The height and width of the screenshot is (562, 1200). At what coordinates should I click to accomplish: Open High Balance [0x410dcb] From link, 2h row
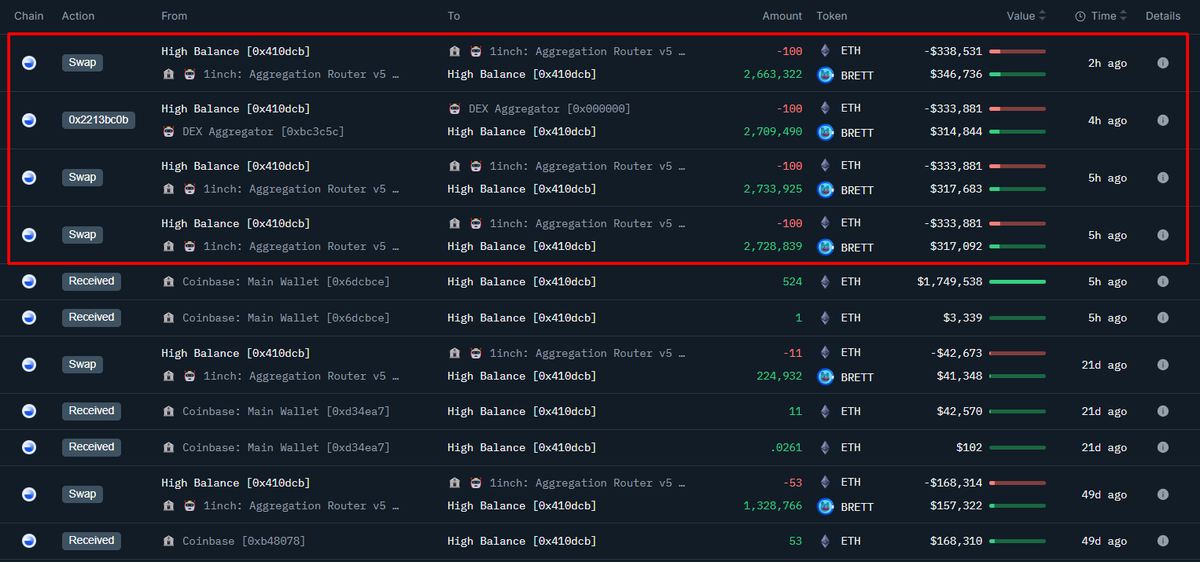pyautogui.click(x=236, y=51)
